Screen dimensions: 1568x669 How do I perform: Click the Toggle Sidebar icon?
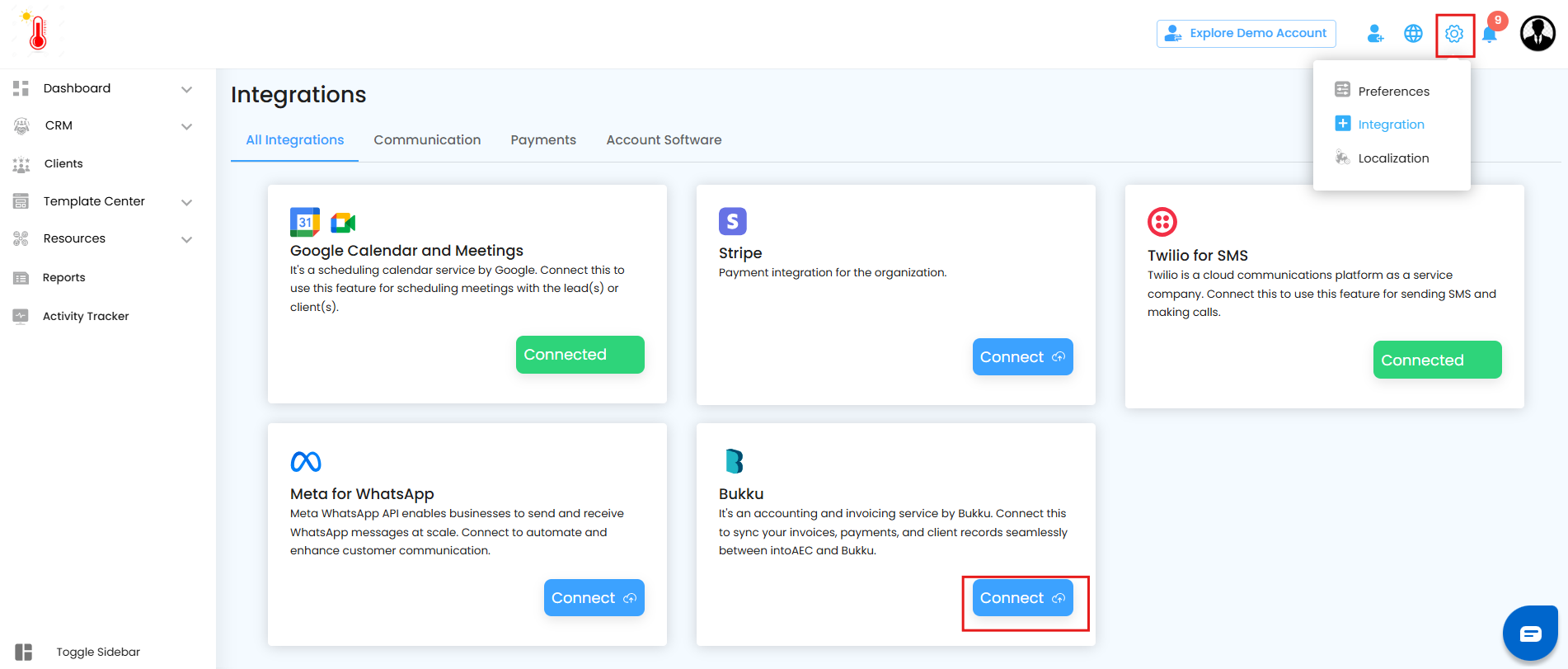(x=23, y=652)
